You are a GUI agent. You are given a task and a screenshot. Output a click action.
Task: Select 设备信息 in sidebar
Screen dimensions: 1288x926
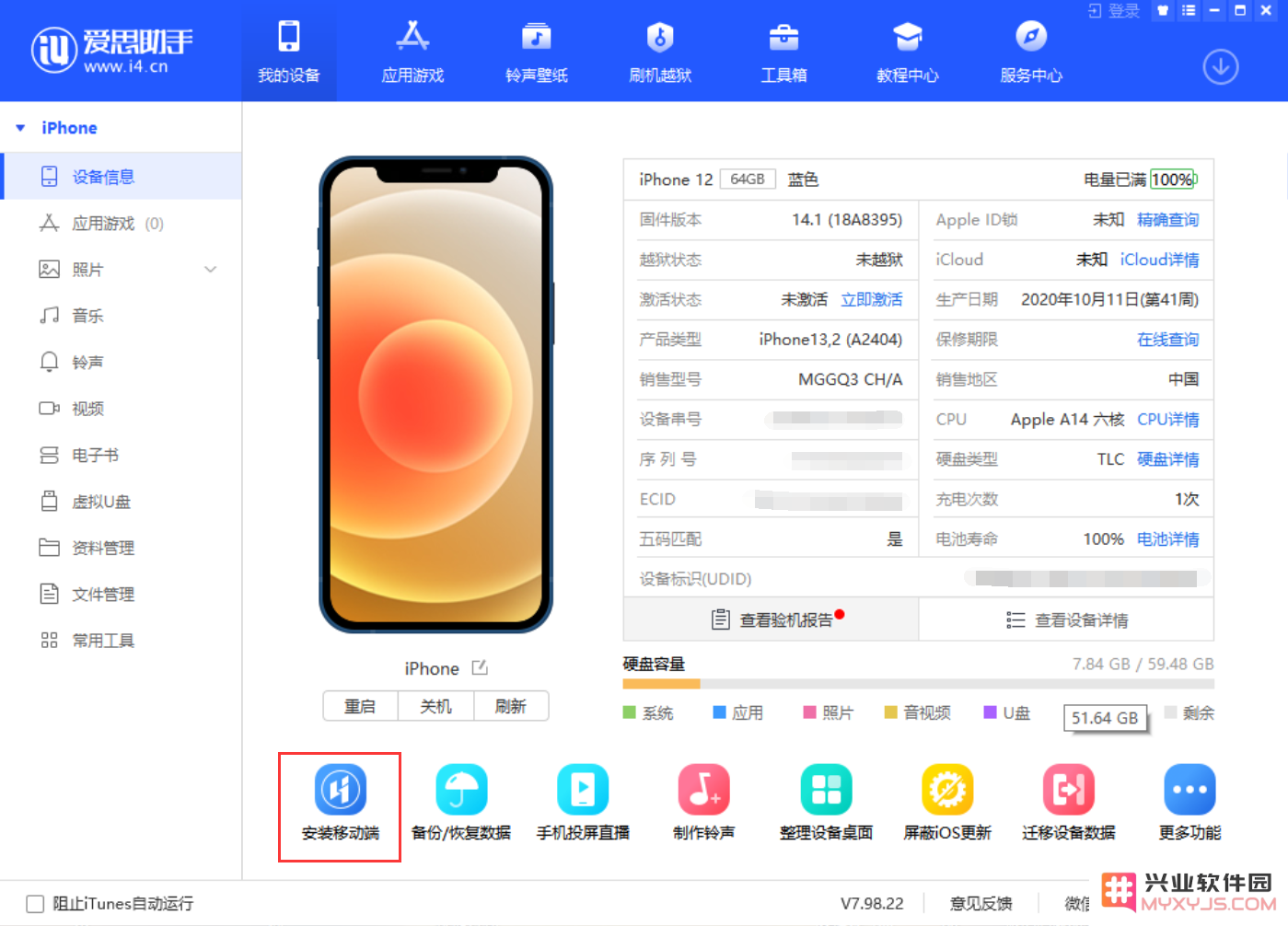pyautogui.click(x=121, y=177)
